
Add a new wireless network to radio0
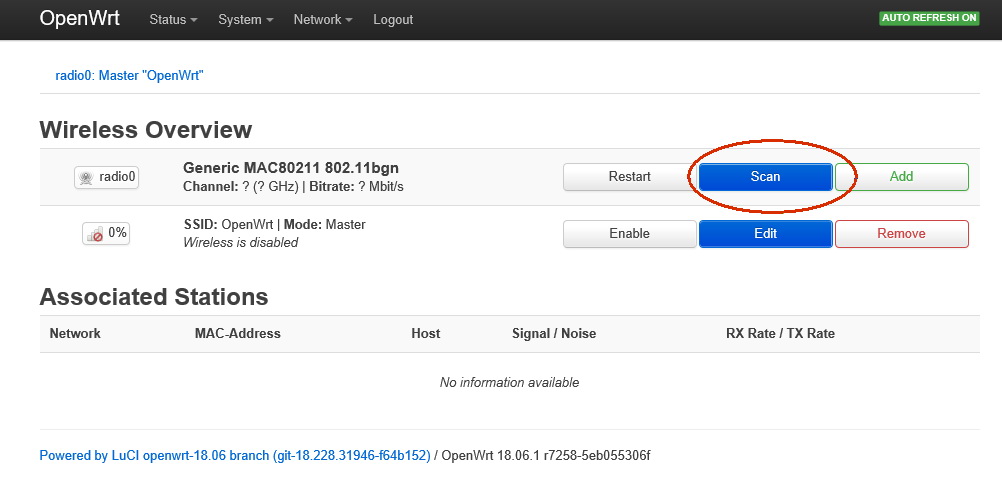pos(902,177)
